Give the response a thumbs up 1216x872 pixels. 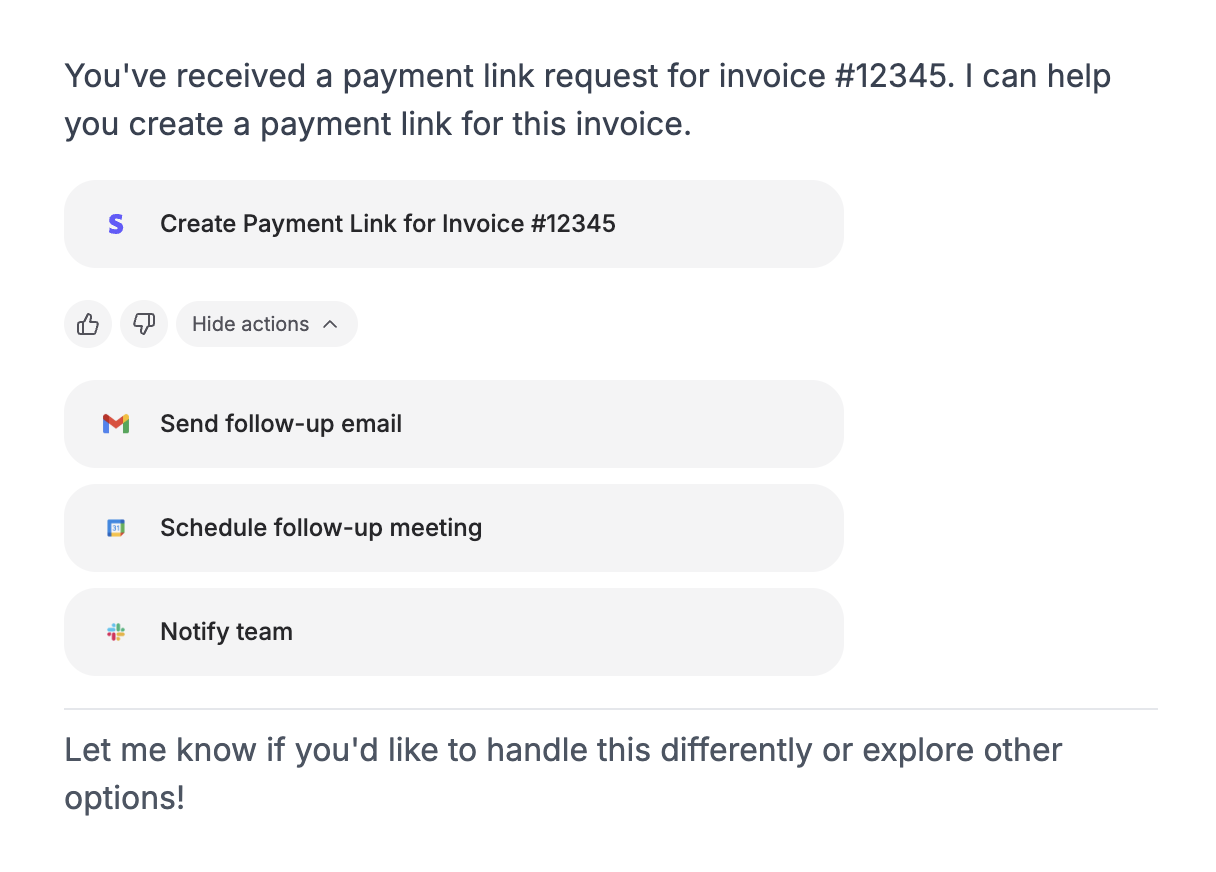click(88, 324)
